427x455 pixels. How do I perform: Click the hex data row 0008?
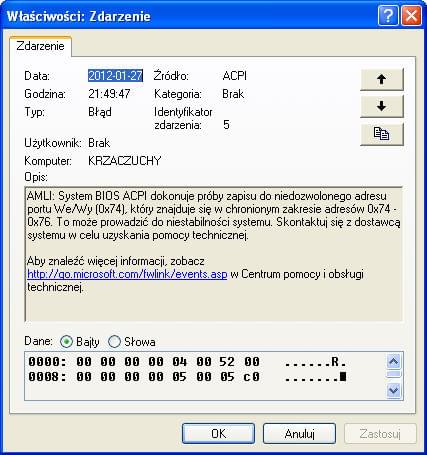187,377
